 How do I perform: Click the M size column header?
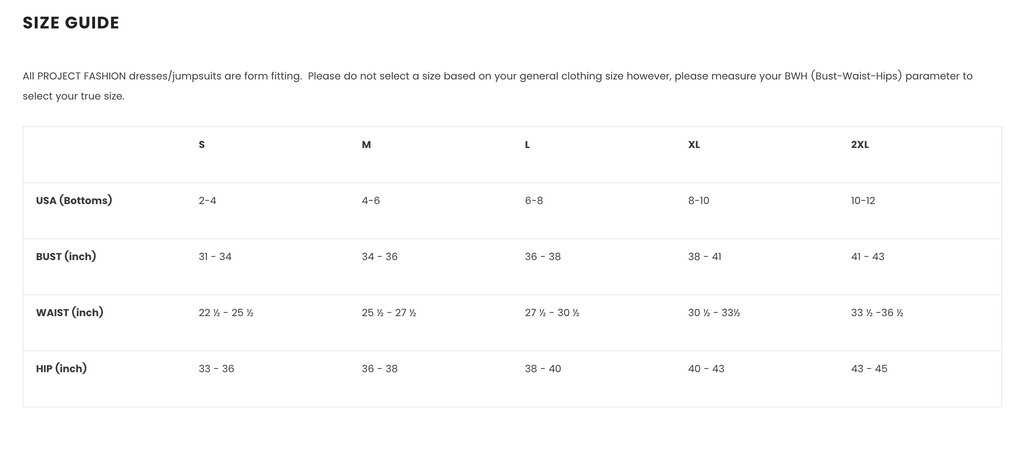coord(366,145)
